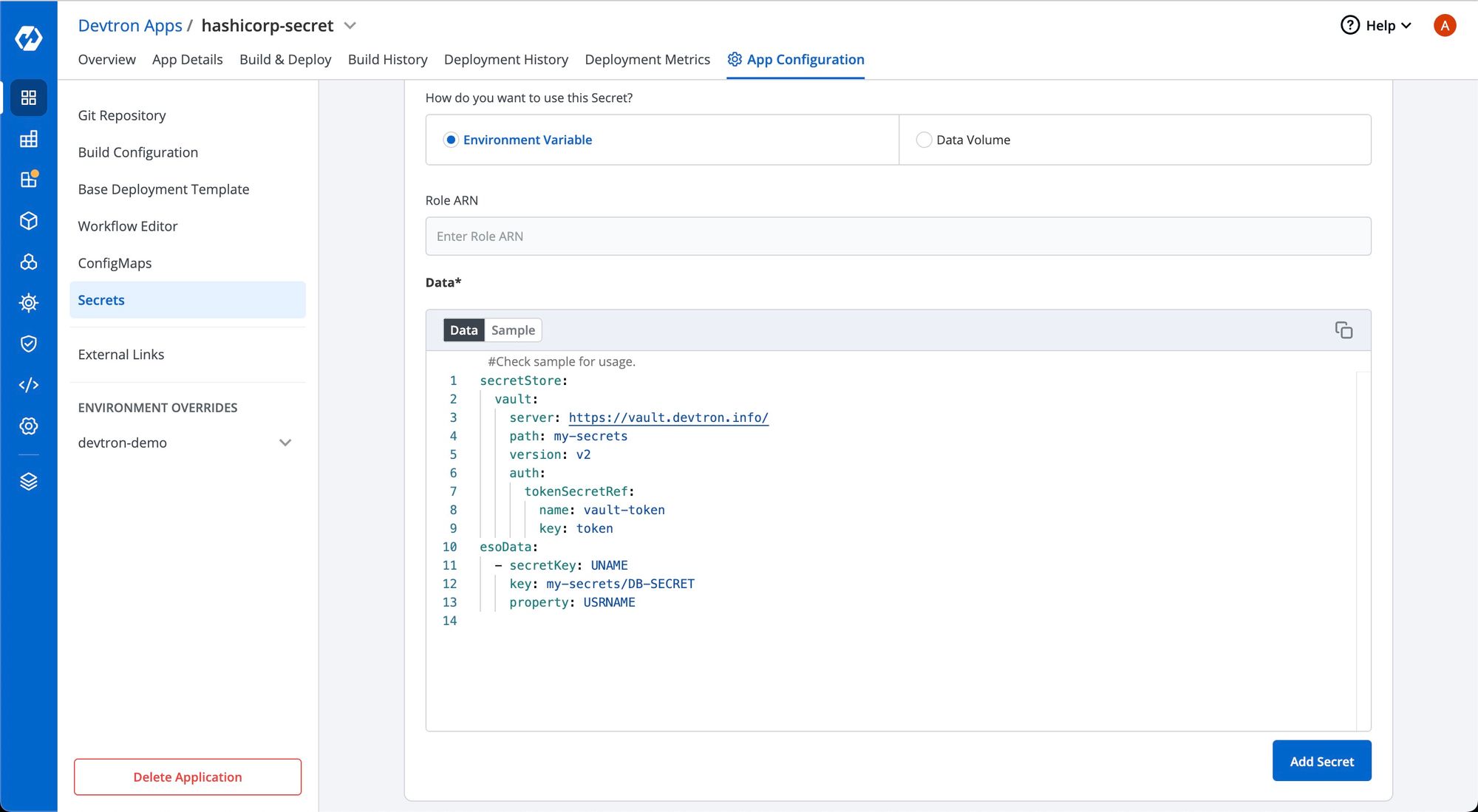The width and height of the screenshot is (1478, 812).
Task: Open the Applications grid icon in sidebar
Action: 29,98
